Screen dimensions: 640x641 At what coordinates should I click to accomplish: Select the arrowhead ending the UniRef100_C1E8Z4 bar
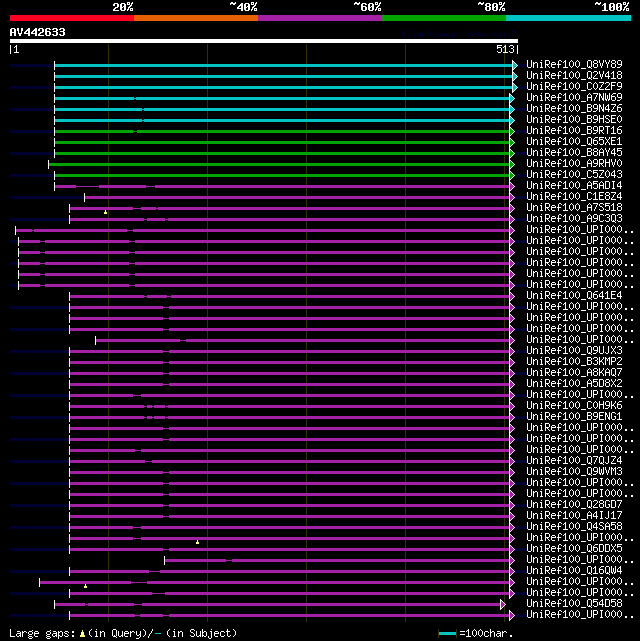pyautogui.click(x=512, y=197)
